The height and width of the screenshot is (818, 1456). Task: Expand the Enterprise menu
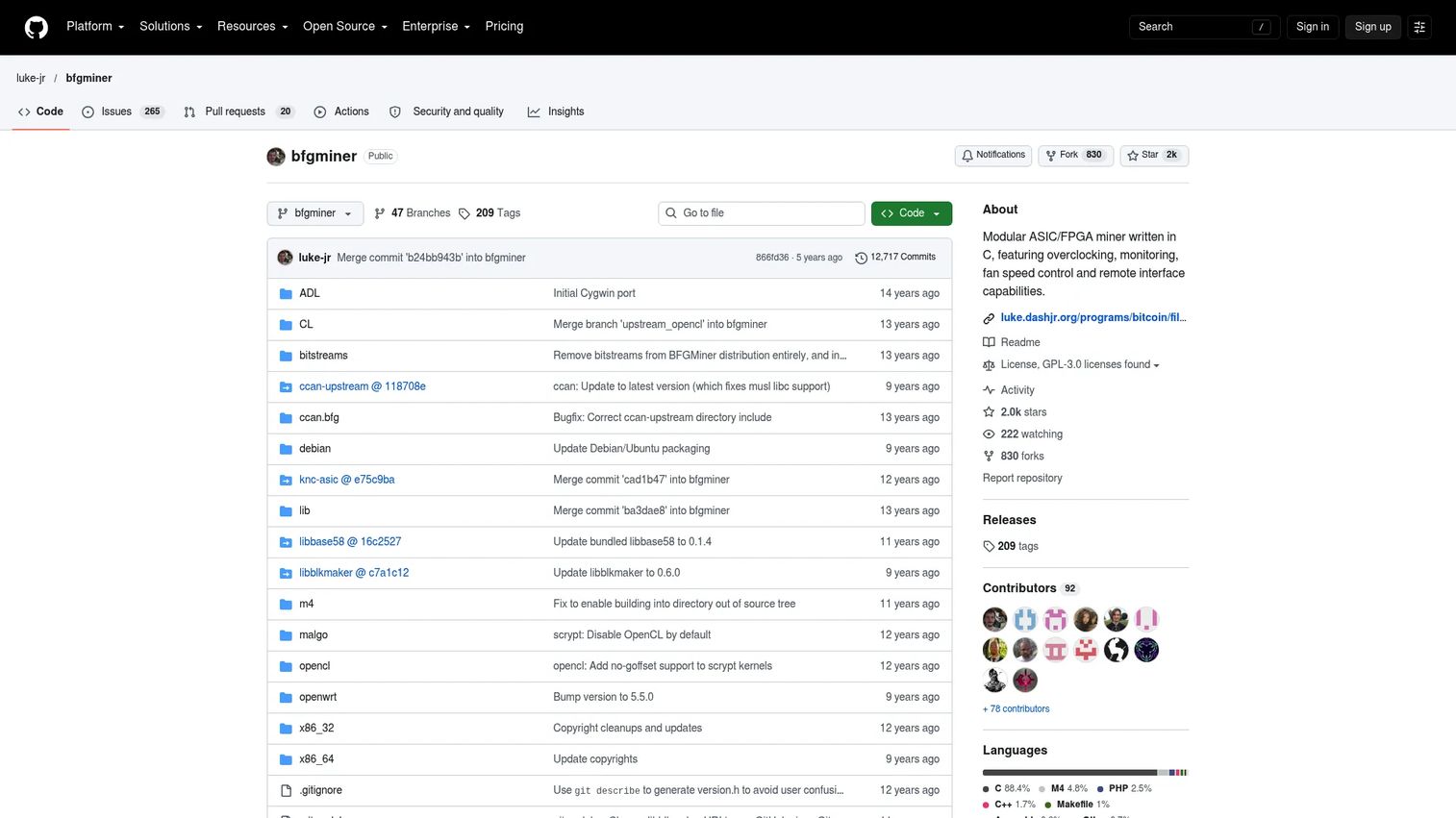click(436, 27)
